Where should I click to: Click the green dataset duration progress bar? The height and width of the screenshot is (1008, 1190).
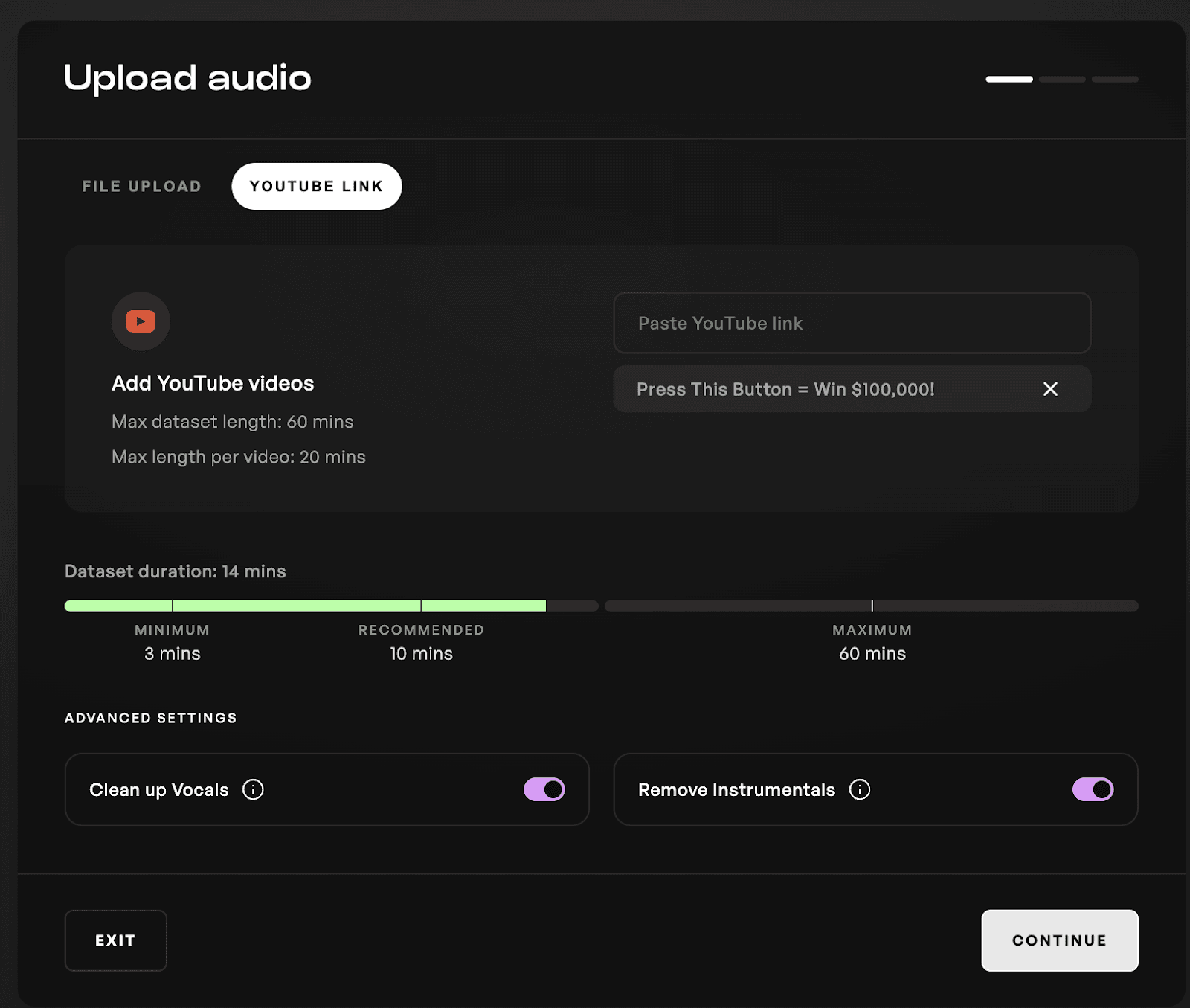tap(305, 606)
